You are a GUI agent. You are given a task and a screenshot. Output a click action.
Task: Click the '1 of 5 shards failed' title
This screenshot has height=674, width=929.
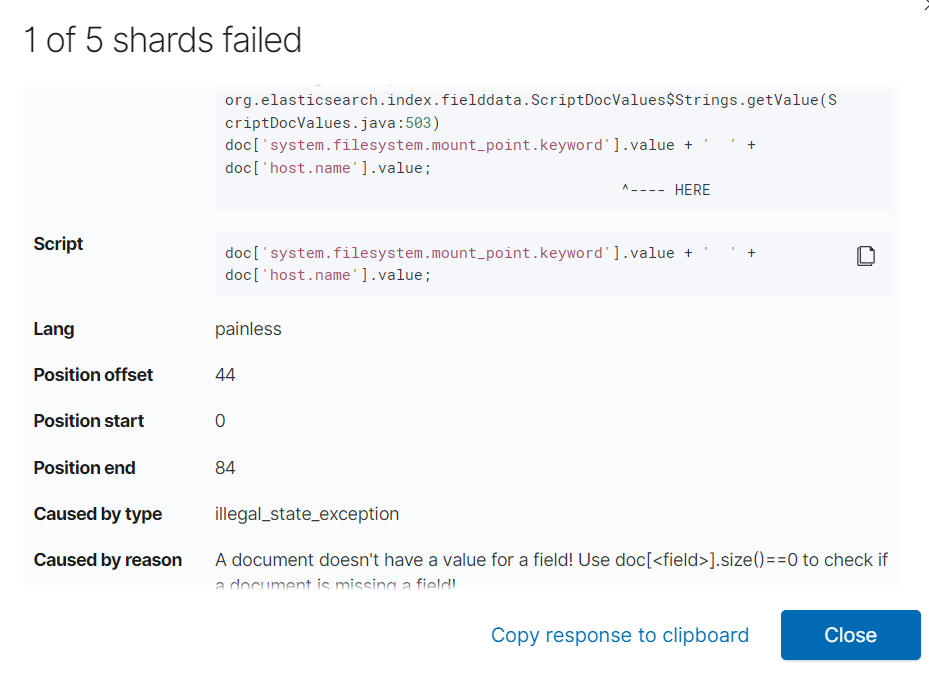tap(163, 40)
